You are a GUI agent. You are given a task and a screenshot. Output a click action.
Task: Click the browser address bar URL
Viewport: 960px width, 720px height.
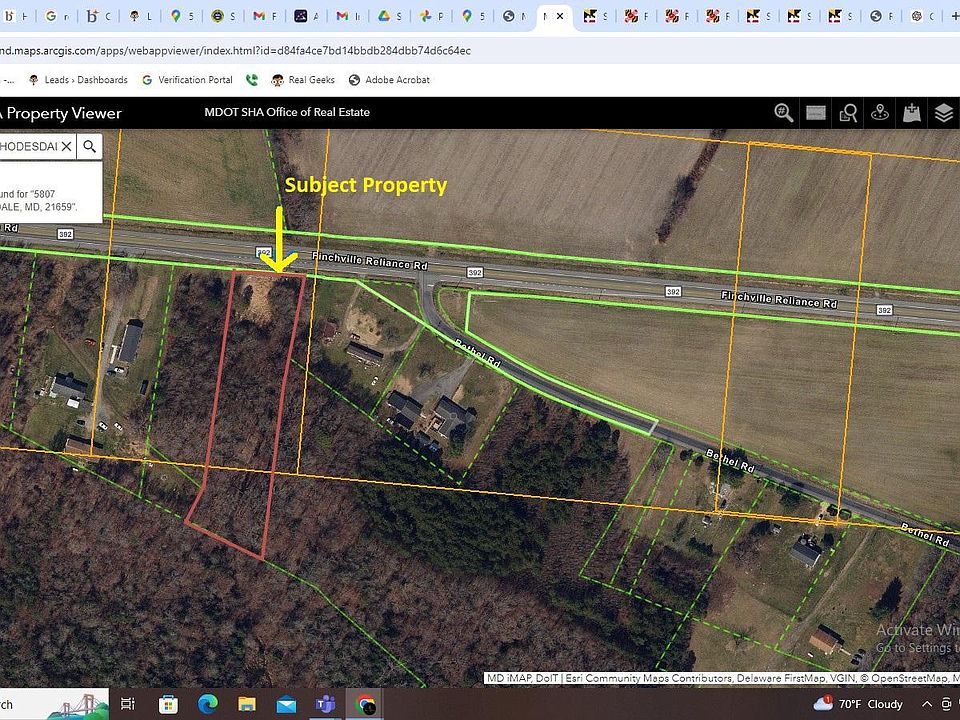pos(235,51)
